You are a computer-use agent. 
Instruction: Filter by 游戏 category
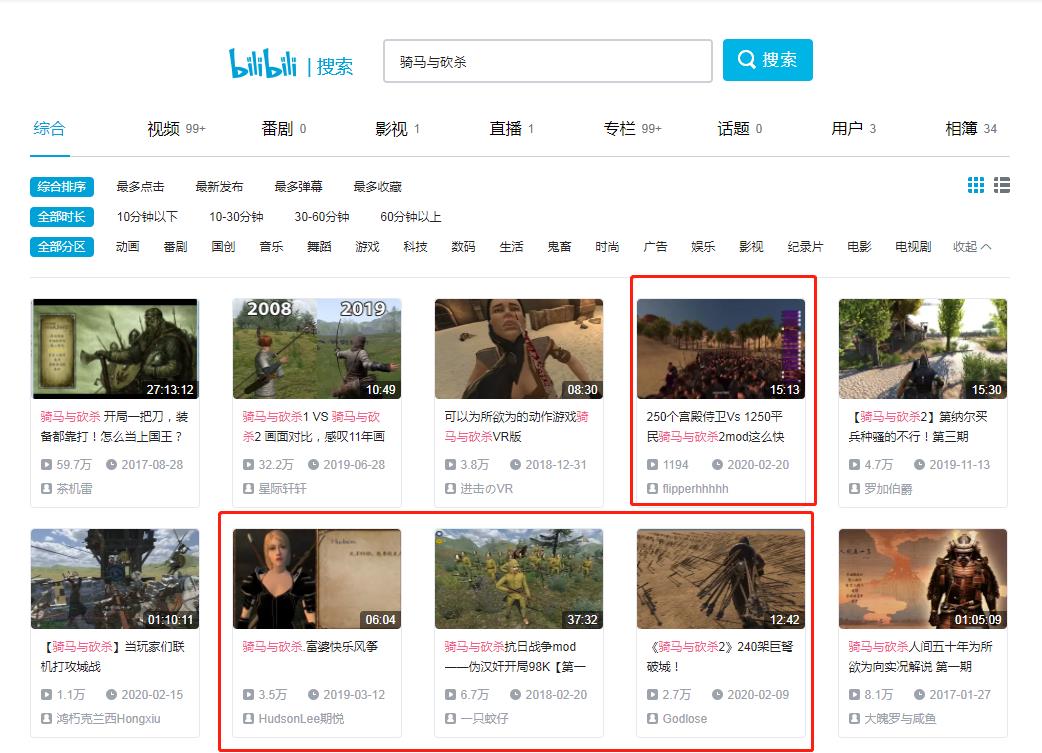pyautogui.click(x=367, y=247)
